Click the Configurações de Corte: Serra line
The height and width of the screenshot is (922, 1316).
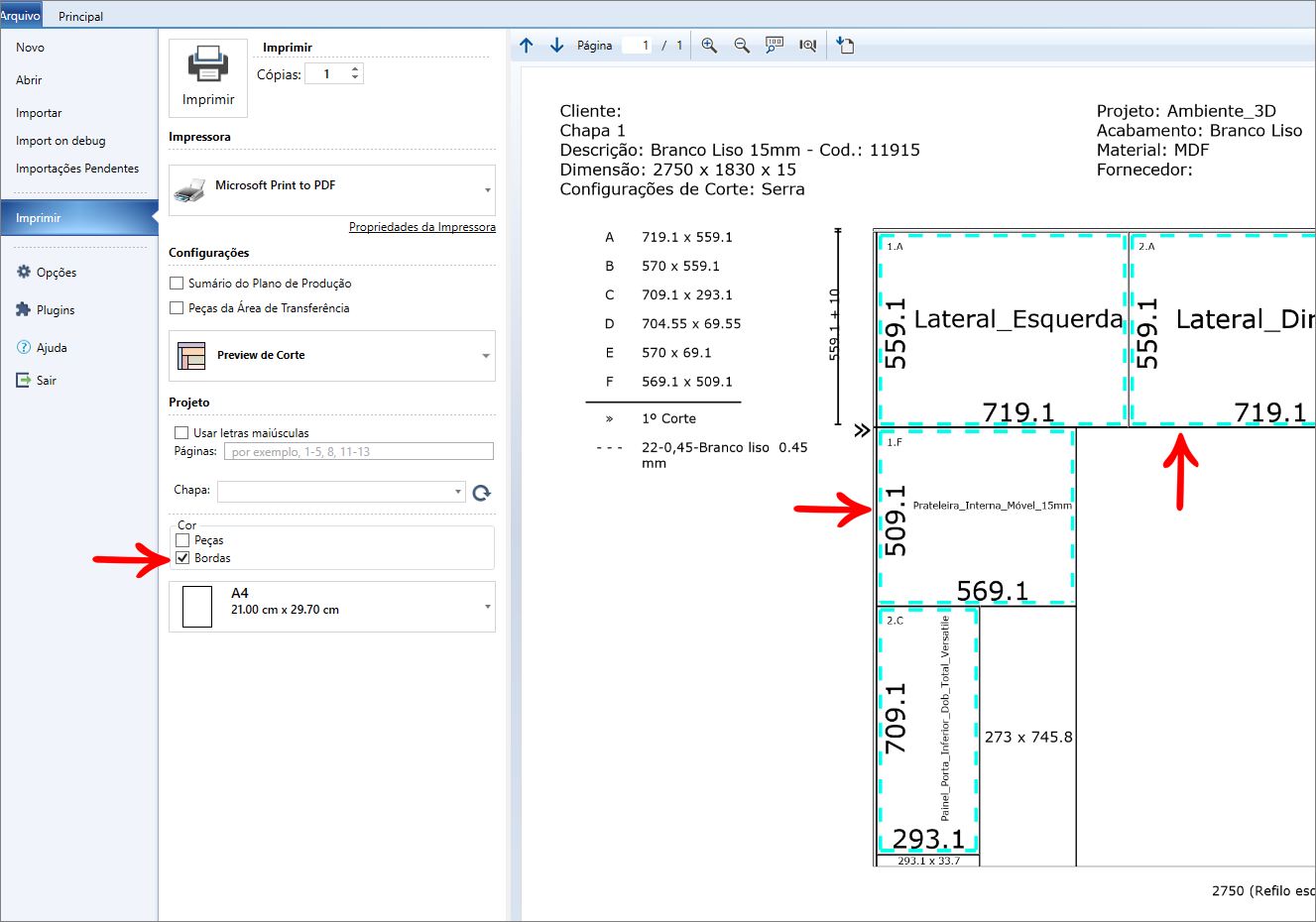click(x=682, y=189)
